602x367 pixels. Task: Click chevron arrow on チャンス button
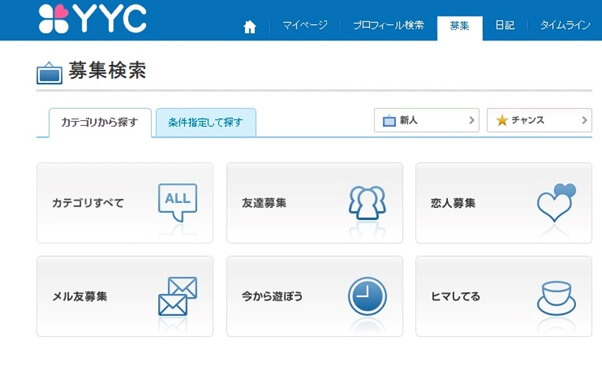point(584,120)
